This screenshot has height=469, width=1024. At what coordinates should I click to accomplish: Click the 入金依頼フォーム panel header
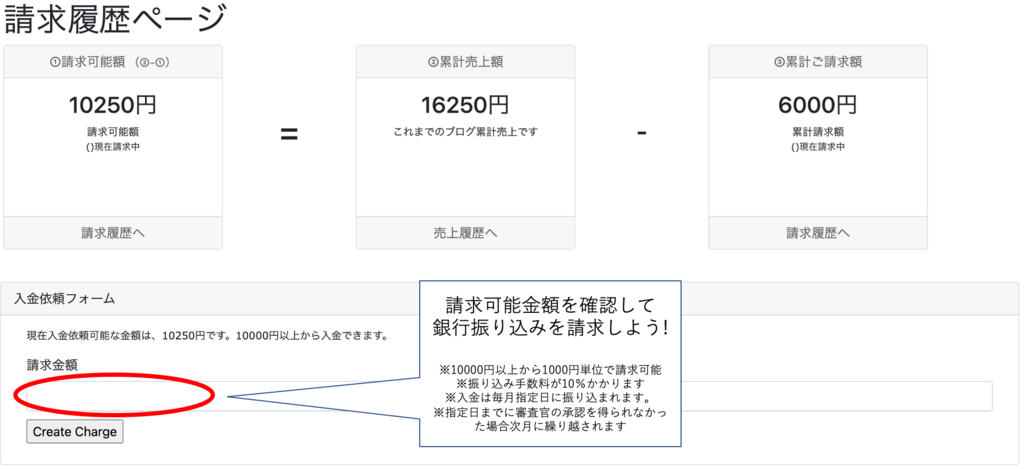tap(65, 298)
